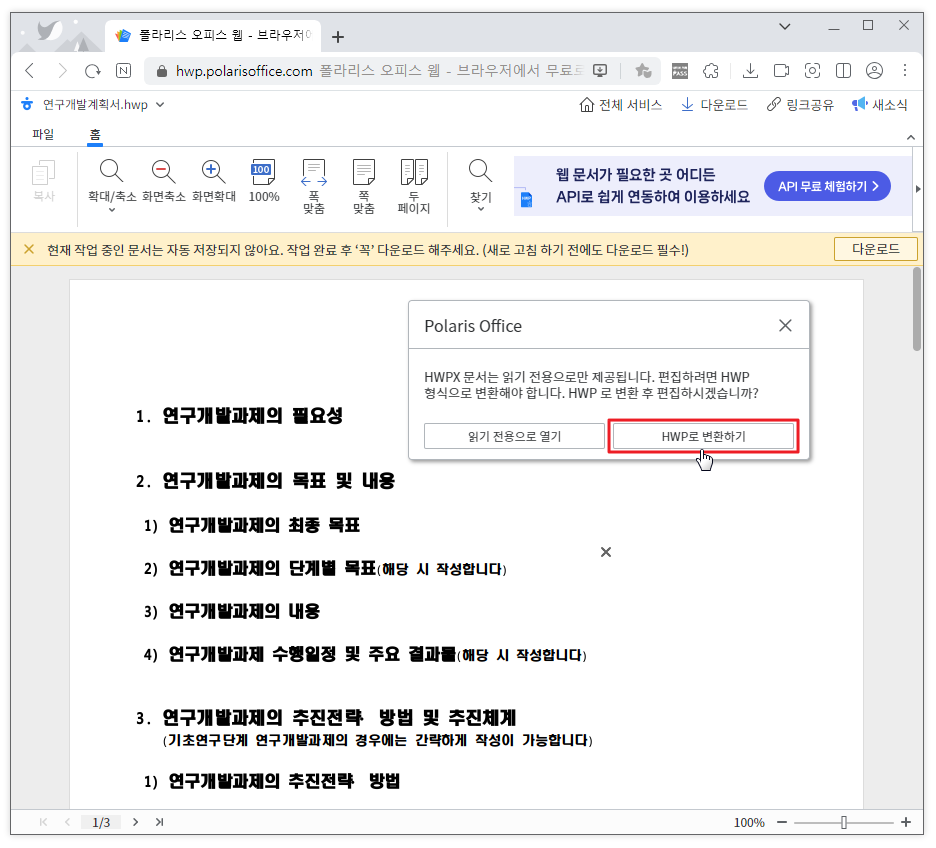Open browser tab search chevron

(x=785, y=26)
